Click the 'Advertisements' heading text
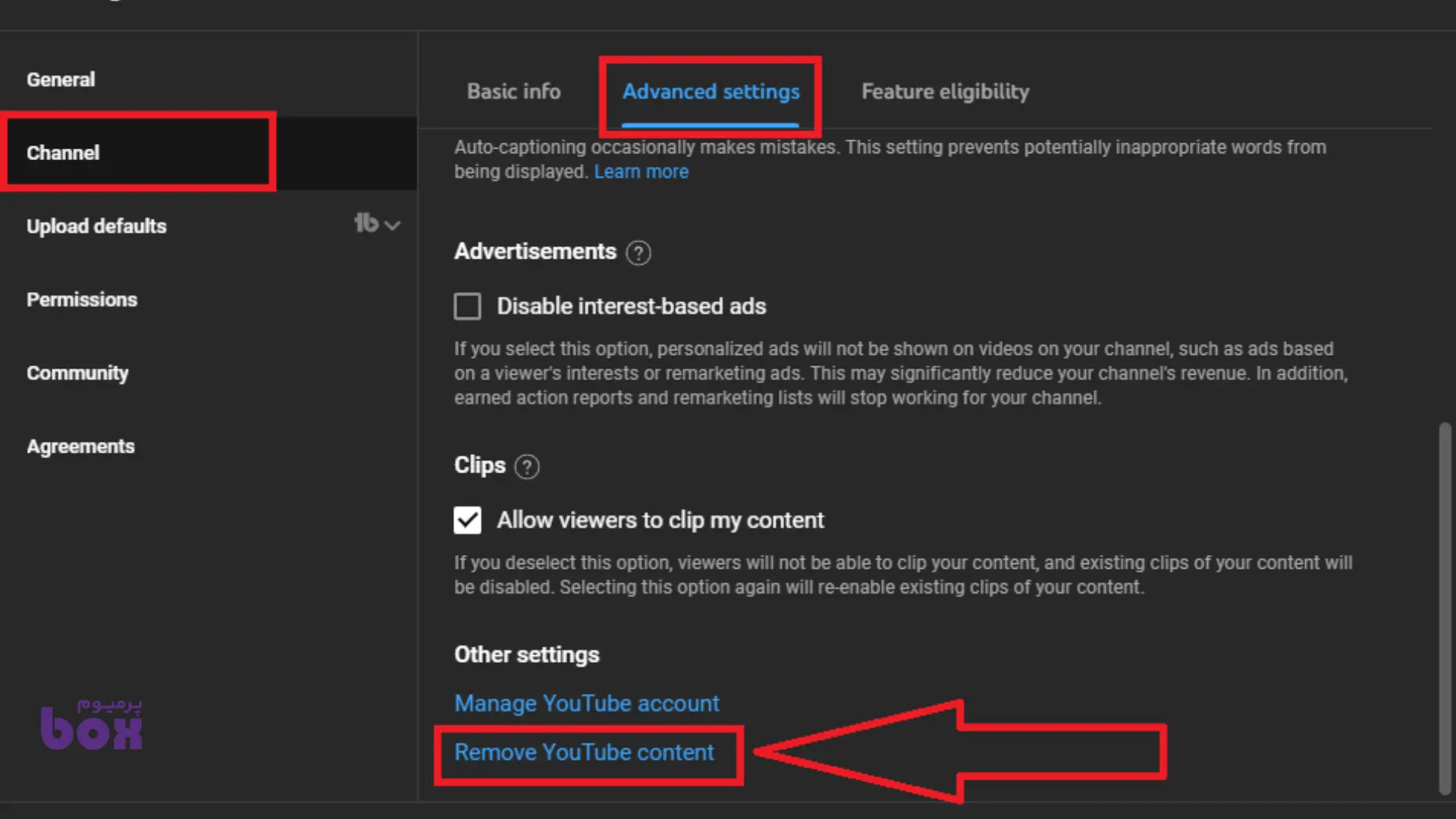Image resolution: width=1456 pixels, height=819 pixels. [x=535, y=252]
